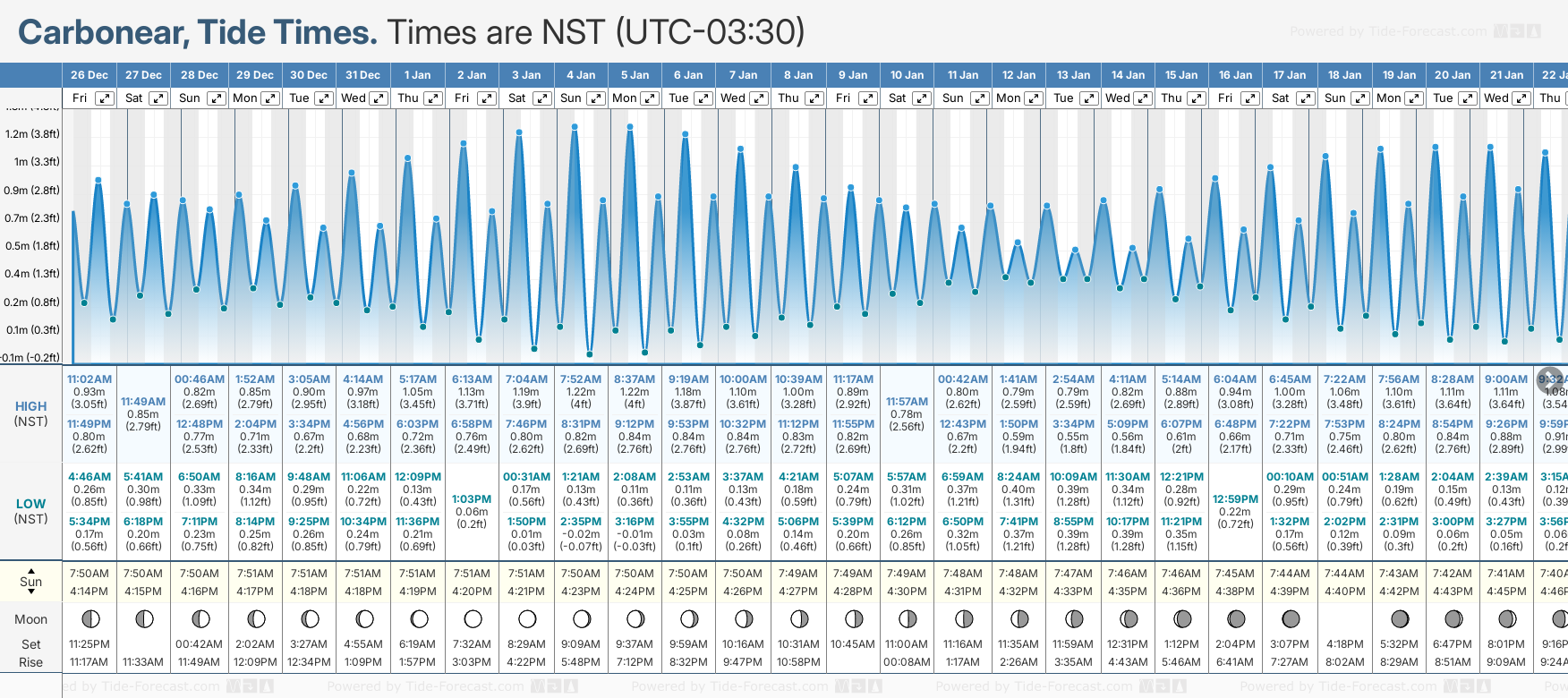Click expand icon for Tue 20 Jan

click(x=1469, y=98)
